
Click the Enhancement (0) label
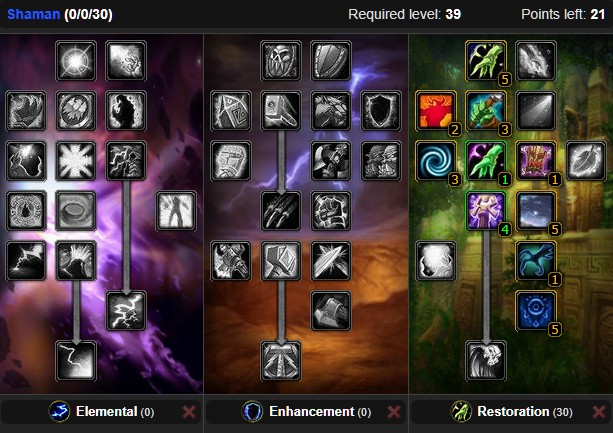point(320,412)
